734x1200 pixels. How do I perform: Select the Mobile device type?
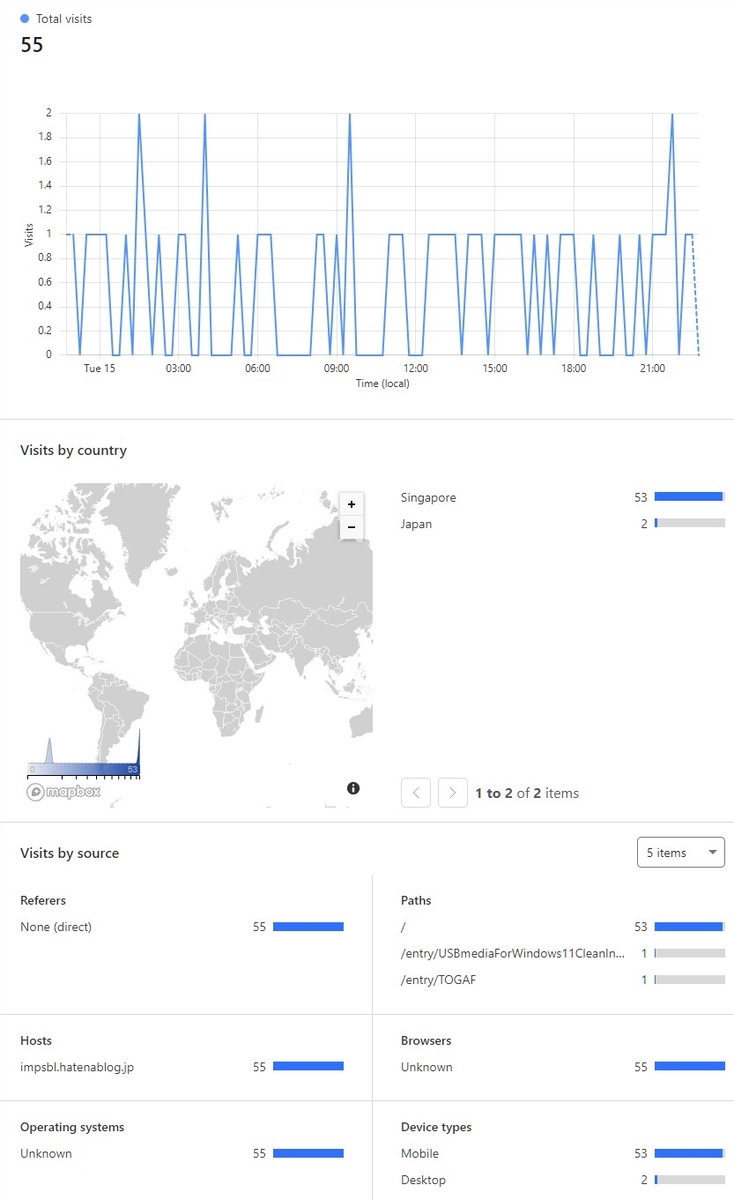(x=421, y=1154)
